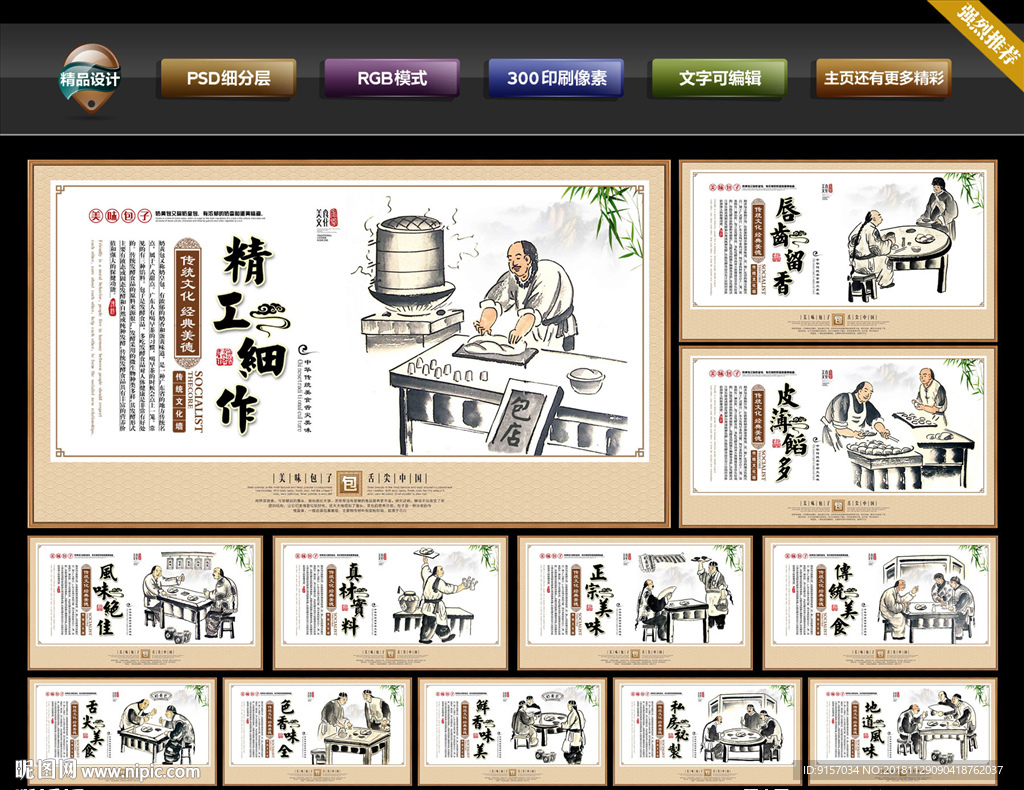Click the 文字可编辑 button
Image resolution: width=1024 pixels, height=790 pixels.
[720, 78]
